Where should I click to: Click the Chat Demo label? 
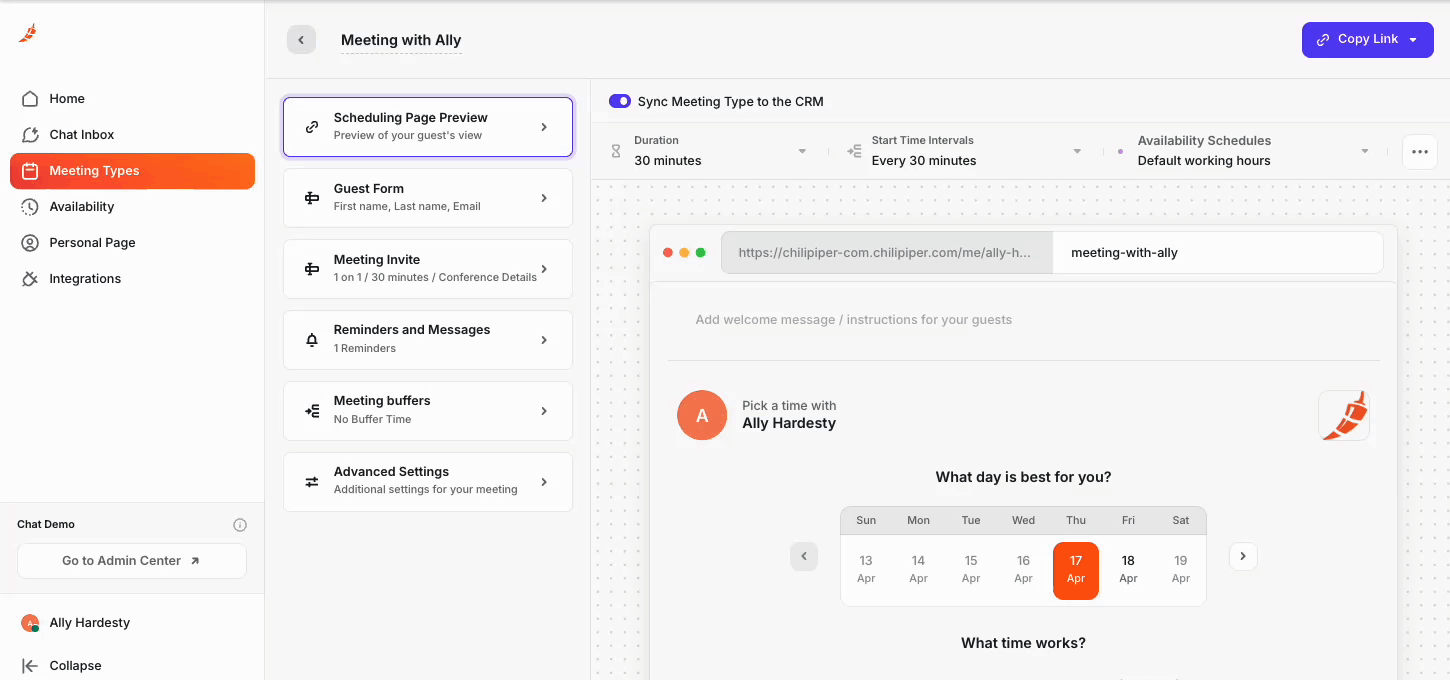pyautogui.click(x=46, y=524)
